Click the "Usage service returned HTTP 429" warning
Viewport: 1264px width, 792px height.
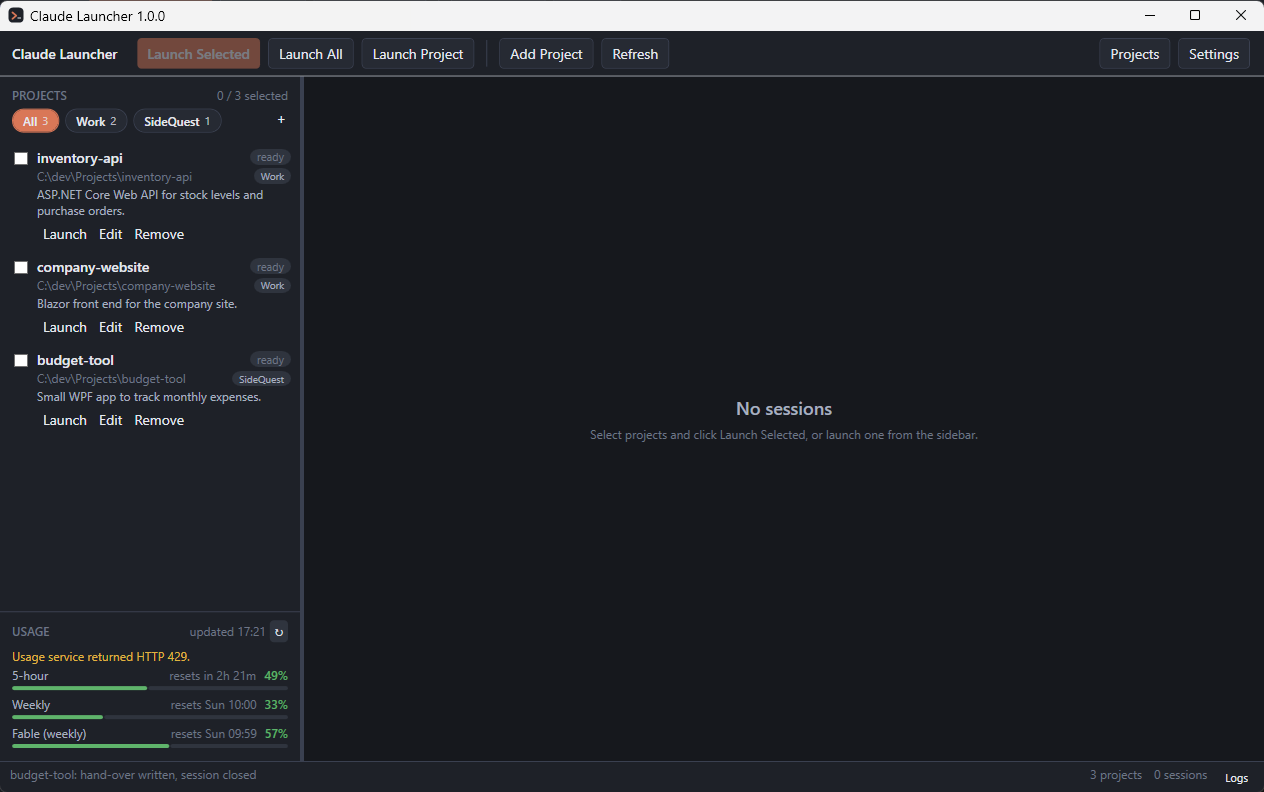tap(101, 657)
